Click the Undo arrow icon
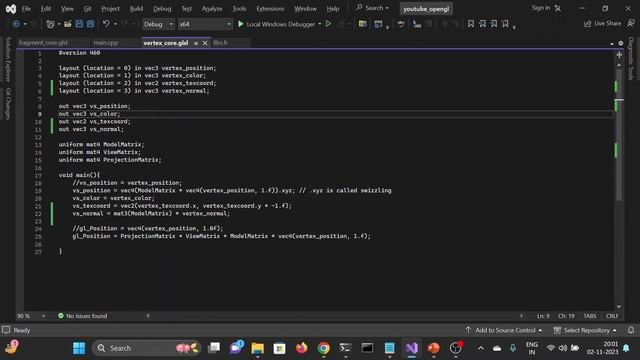The height and width of the screenshot is (360, 640). pos(106,24)
